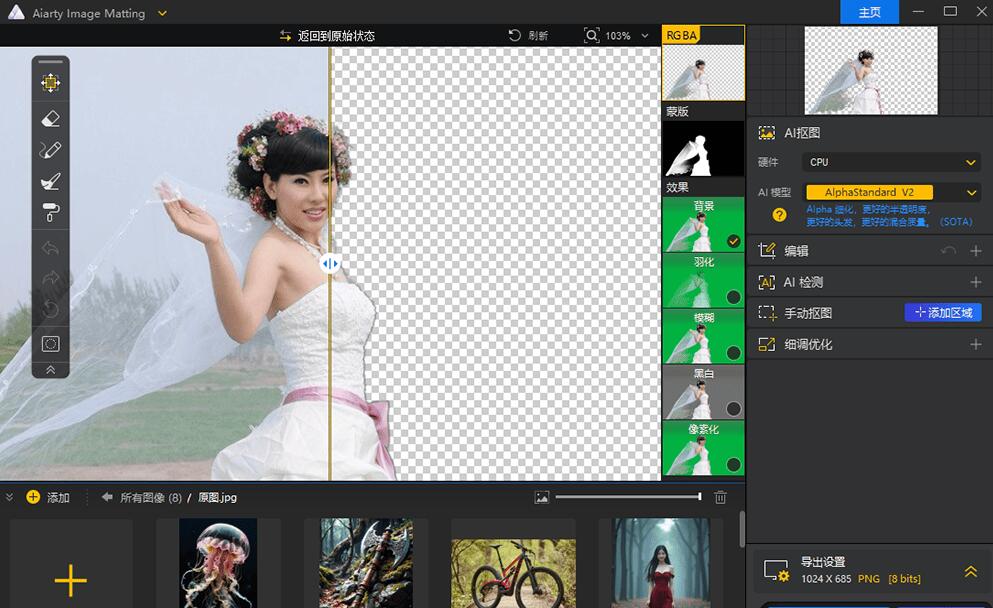Select the rectangular selection tool
The image size is (993, 608).
pyautogui.click(x=50, y=343)
